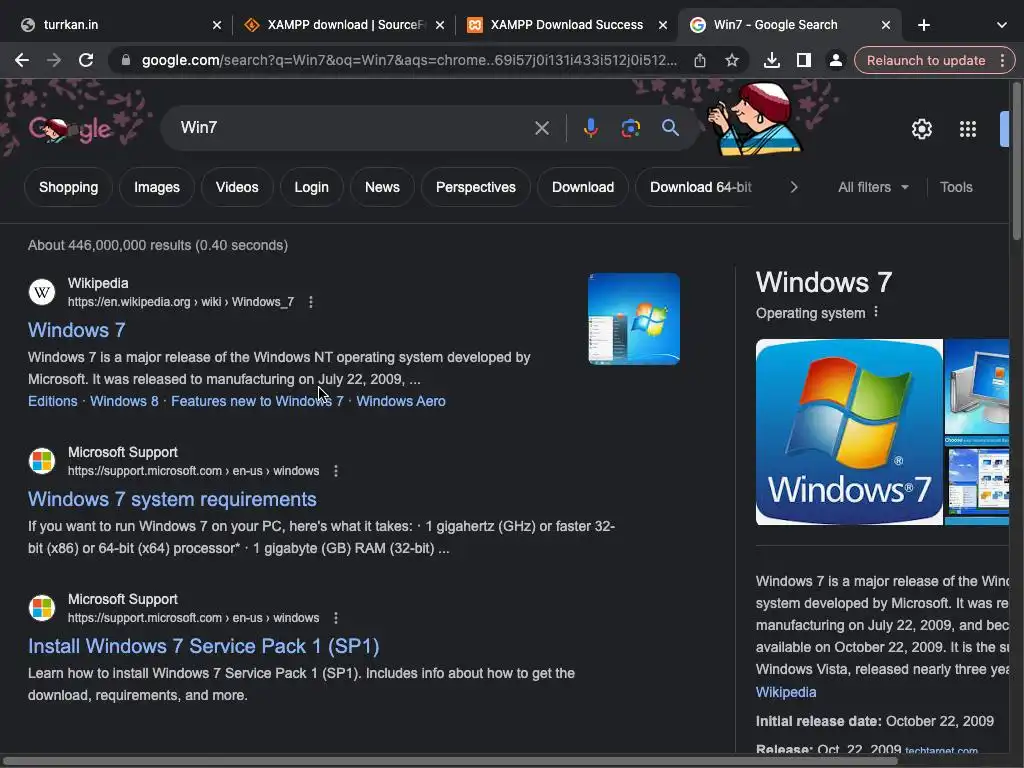Image resolution: width=1024 pixels, height=768 pixels.
Task: Select the Perspectives filter chip
Action: pos(475,187)
